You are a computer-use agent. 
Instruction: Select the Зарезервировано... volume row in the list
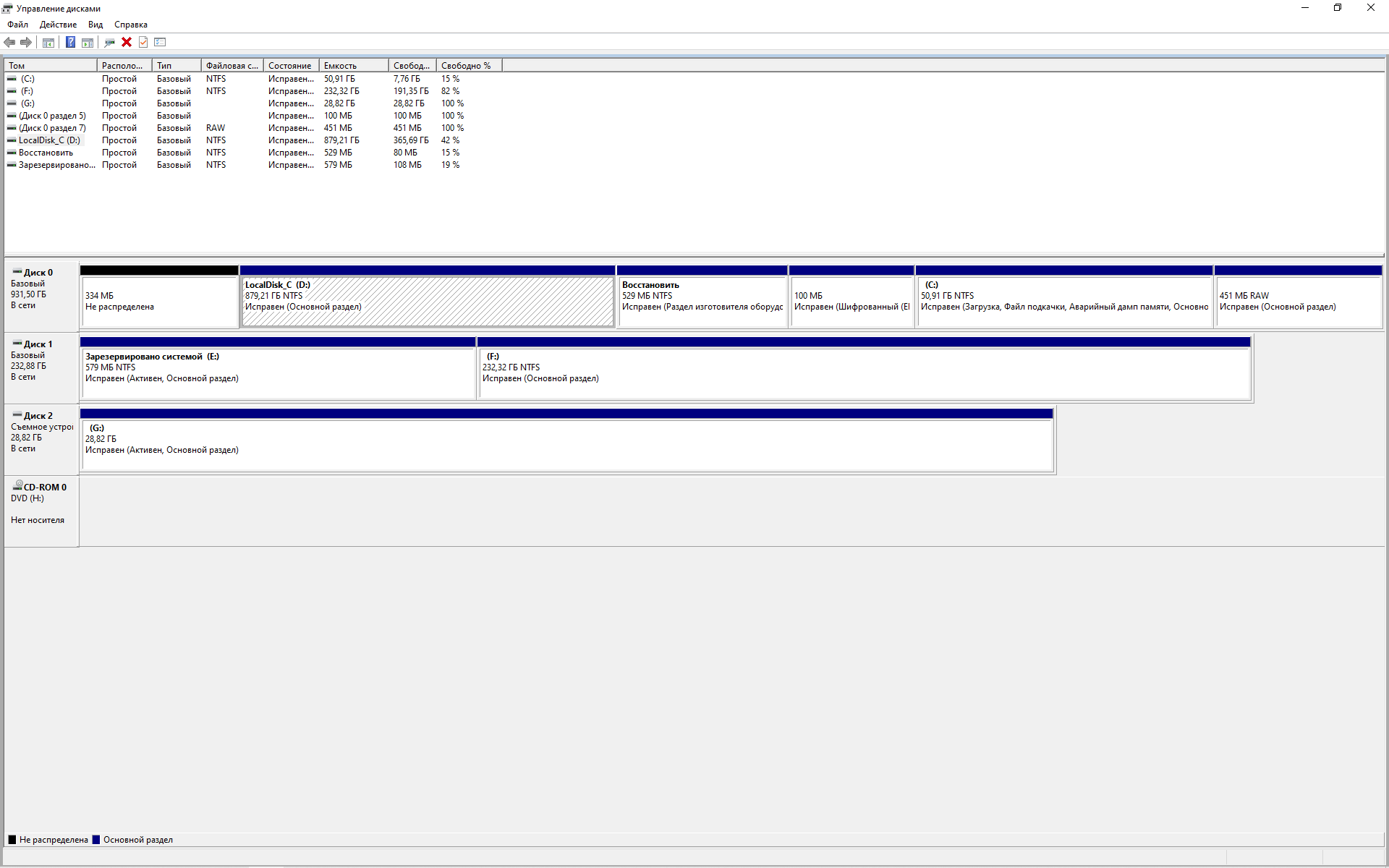coord(253,165)
